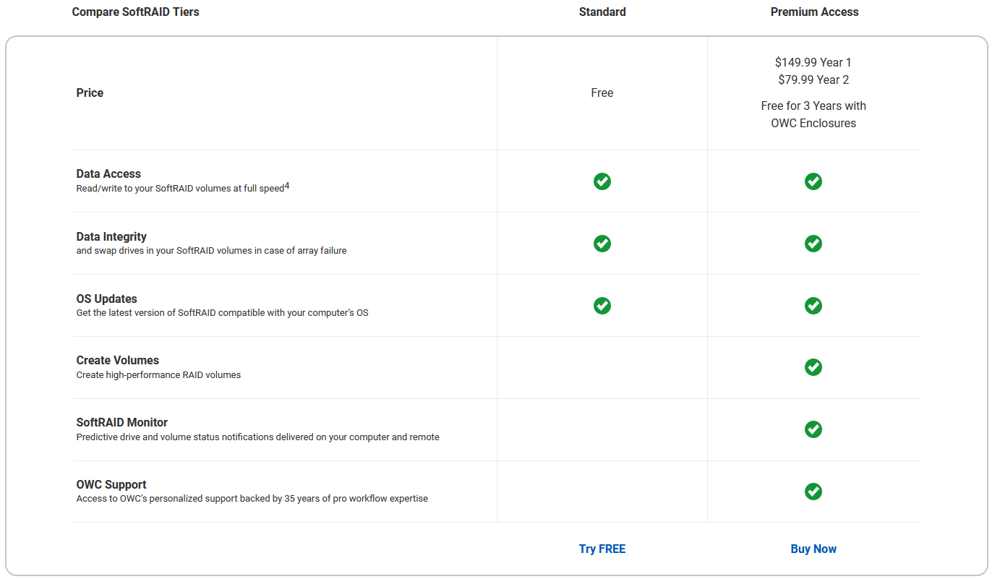Click the Premium checkmark for Data Integrity
Image resolution: width=1000 pixels, height=579 pixels.
click(x=813, y=244)
